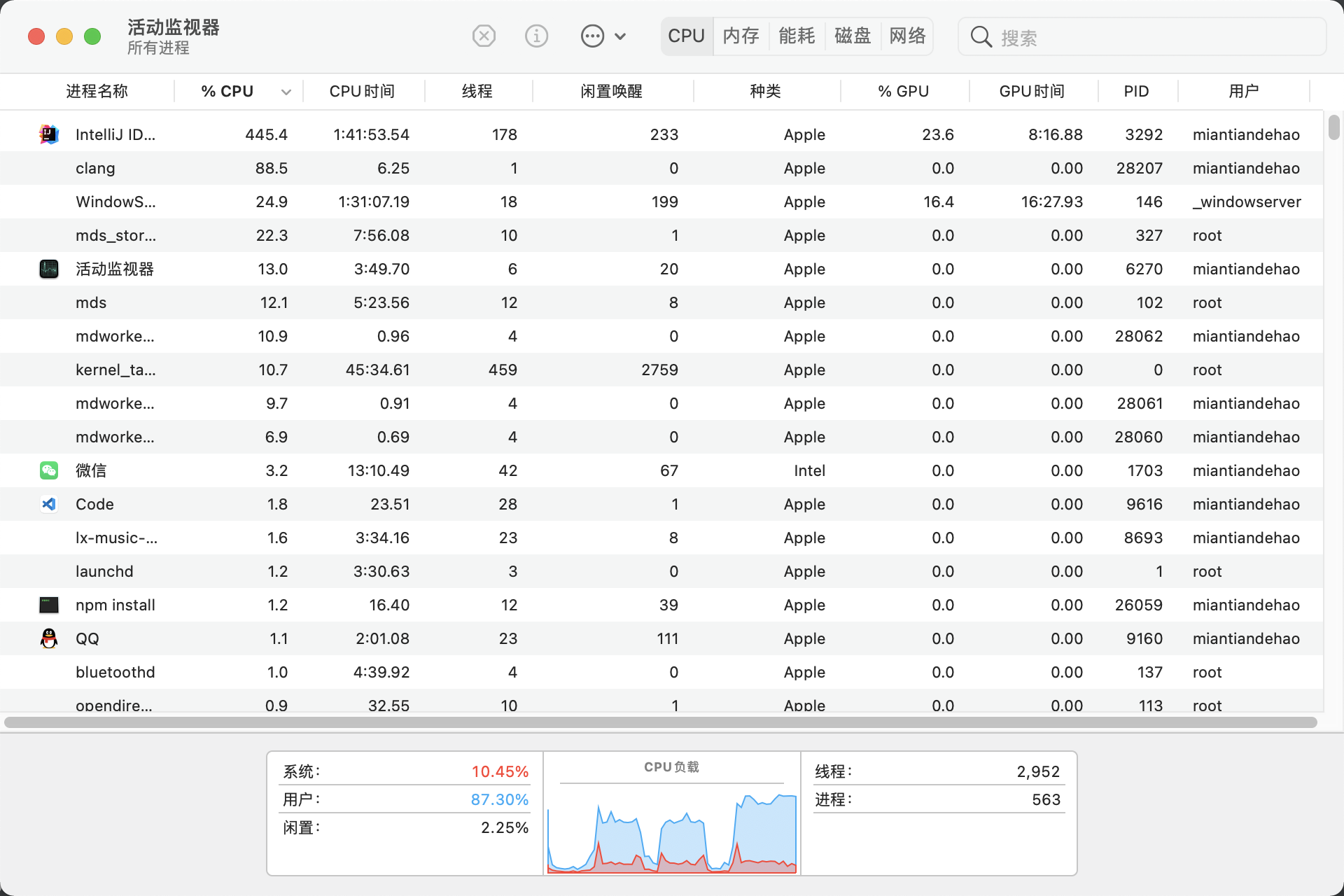Click the IntelliJ IDEA process icon
The height and width of the screenshot is (896, 1344).
pyautogui.click(x=49, y=134)
